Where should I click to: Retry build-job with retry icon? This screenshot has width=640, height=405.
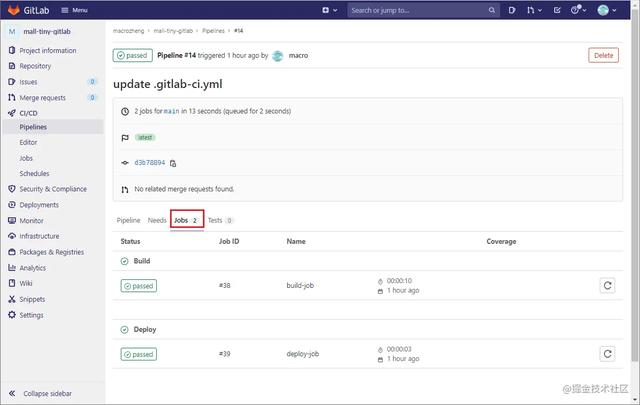[x=607, y=285]
